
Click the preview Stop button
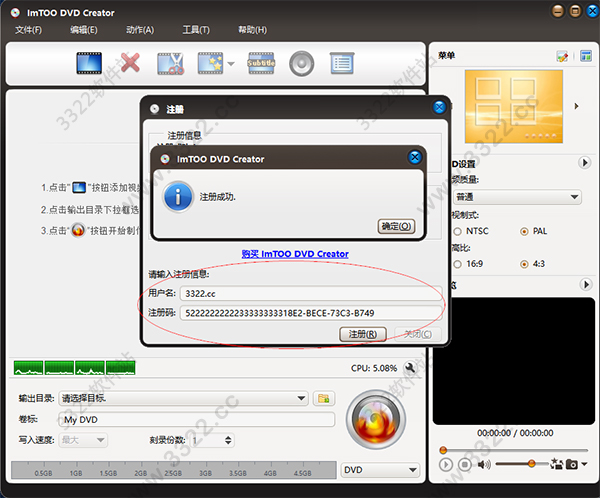pos(465,465)
